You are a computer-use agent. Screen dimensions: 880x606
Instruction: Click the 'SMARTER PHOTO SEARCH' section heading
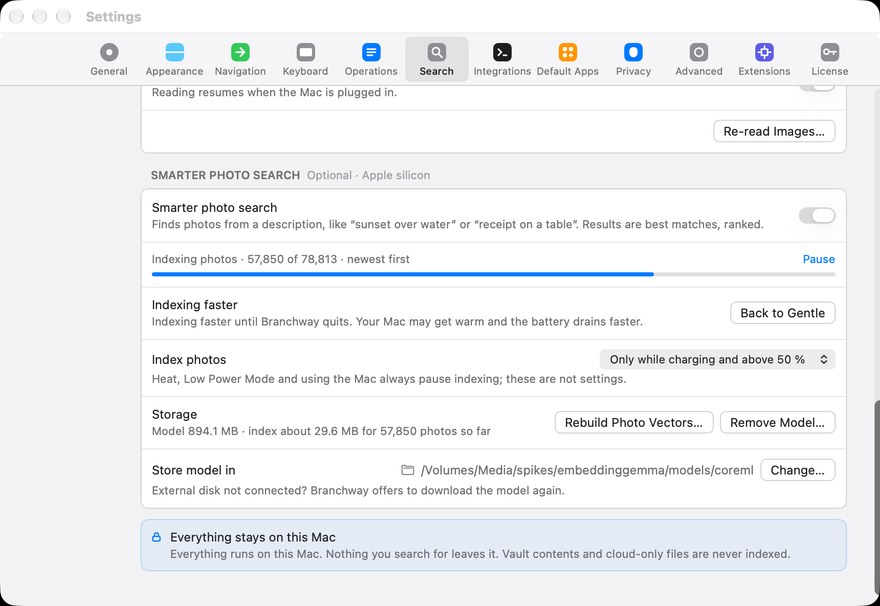(225, 175)
